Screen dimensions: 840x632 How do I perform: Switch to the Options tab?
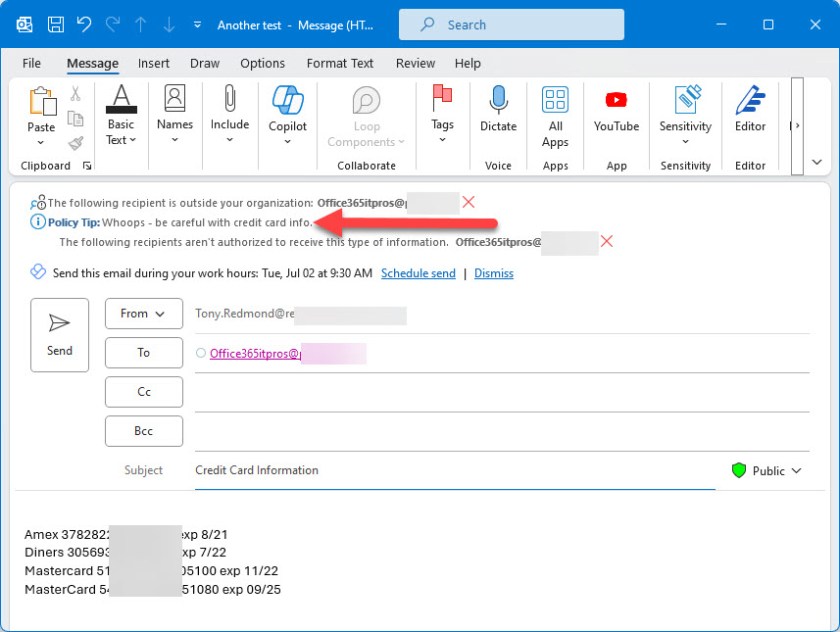262,63
